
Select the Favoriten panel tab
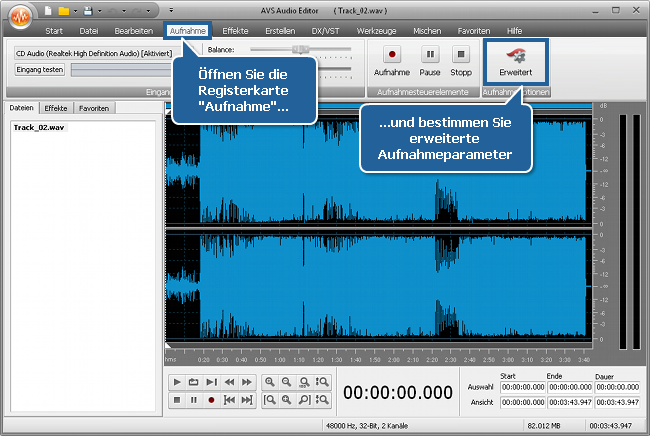point(94,108)
